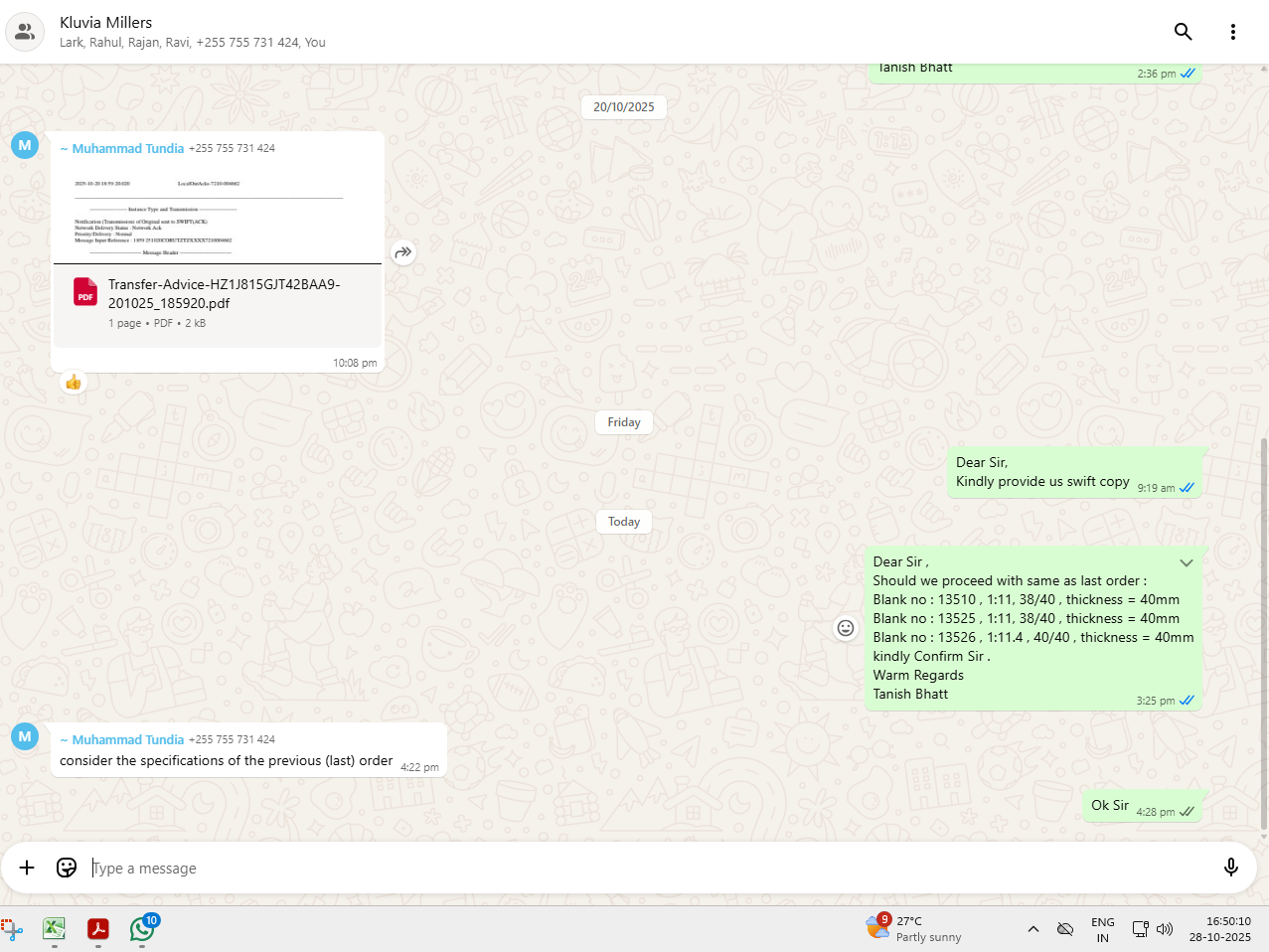Click Muhammad Tundia's M avatar beside PDF
Screen dimensions: 1269x952
click(x=25, y=145)
